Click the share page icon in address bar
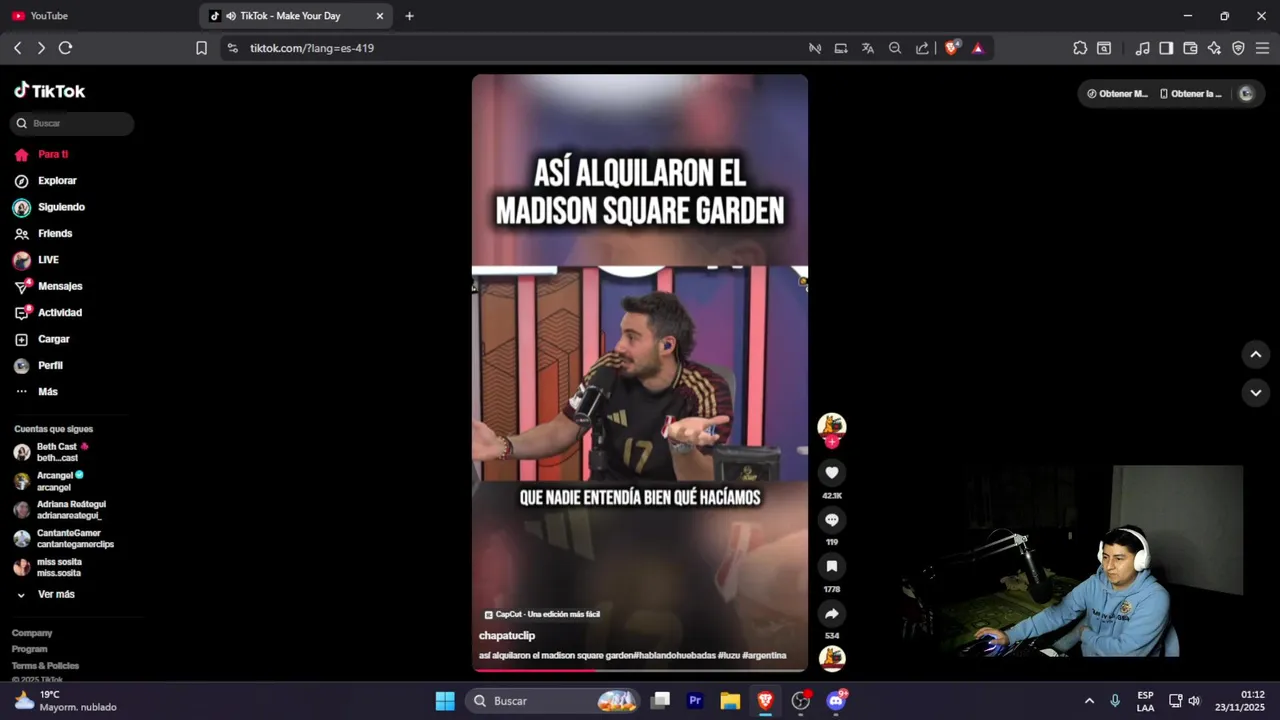The image size is (1280, 720). (x=922, y=48)
